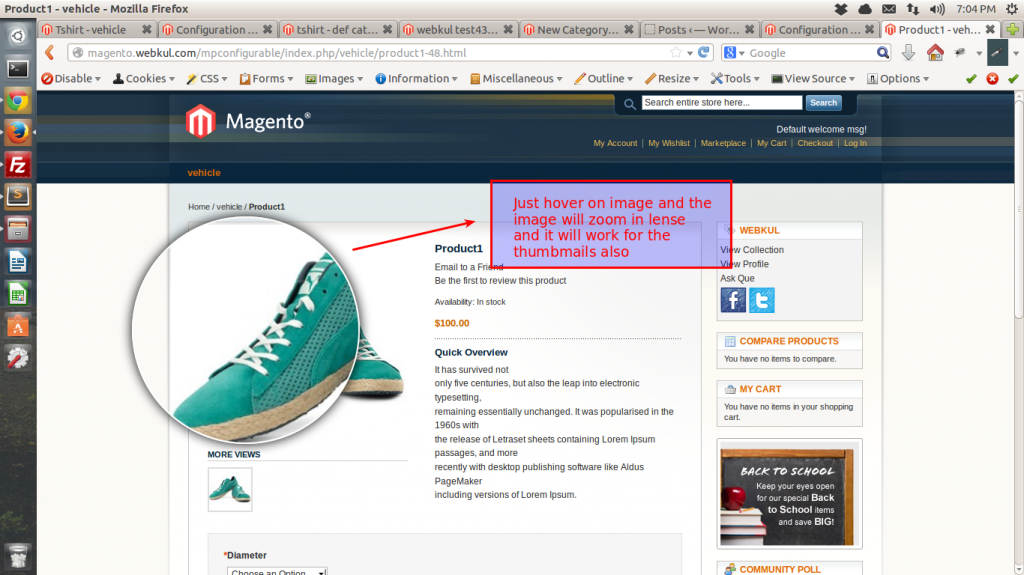This screenshot has width=1024, height=575.
Task: Click the Google search magnifier icon
Action: coord(882,53)
